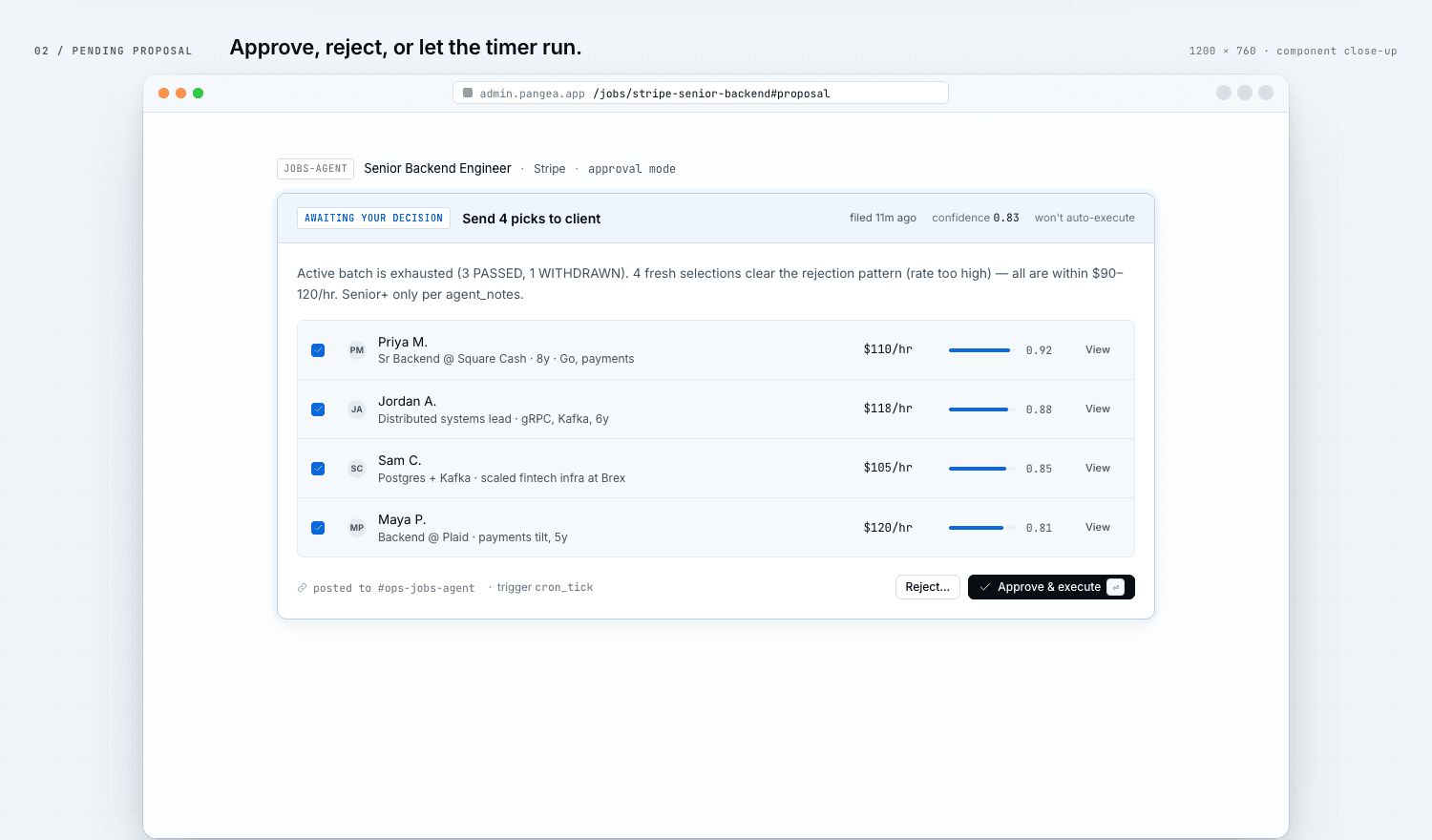This screenshot has width=1432, height=840.
Task: Click the confidence 0.83 value
Action: 1006,218
